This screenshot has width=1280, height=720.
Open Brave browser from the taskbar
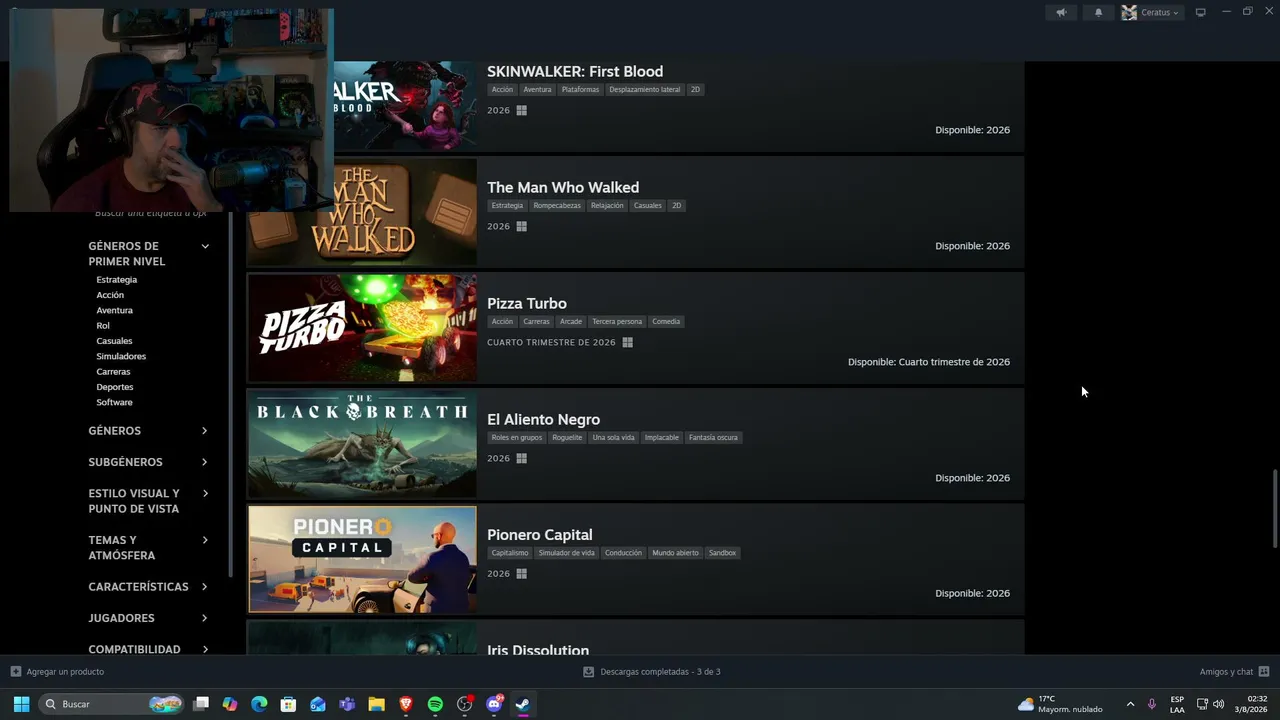(406, 704)
